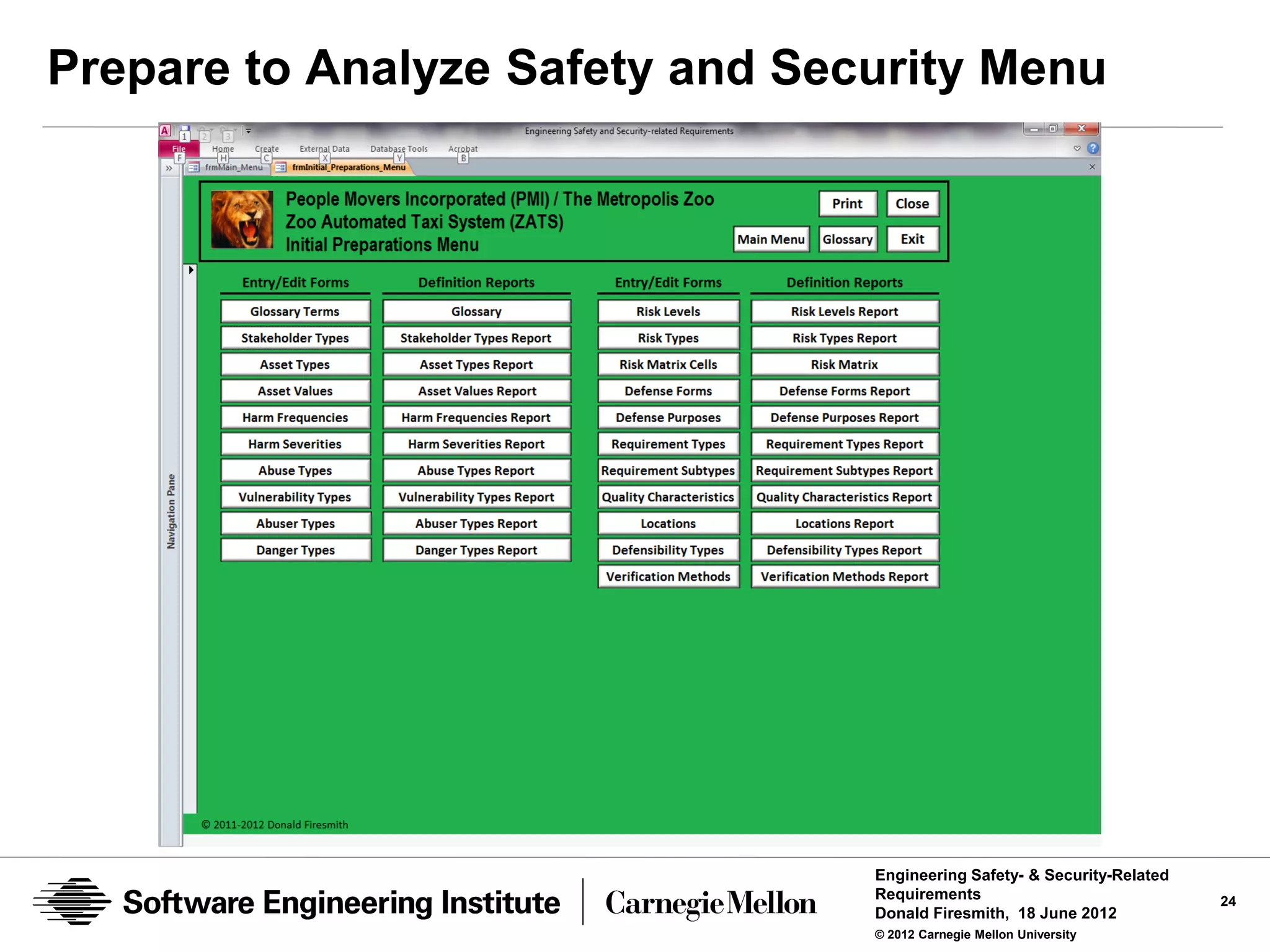Expand the Navigation Pane with double chevron
Screen dimensions: 1270x952
click(x=169, y=168)
